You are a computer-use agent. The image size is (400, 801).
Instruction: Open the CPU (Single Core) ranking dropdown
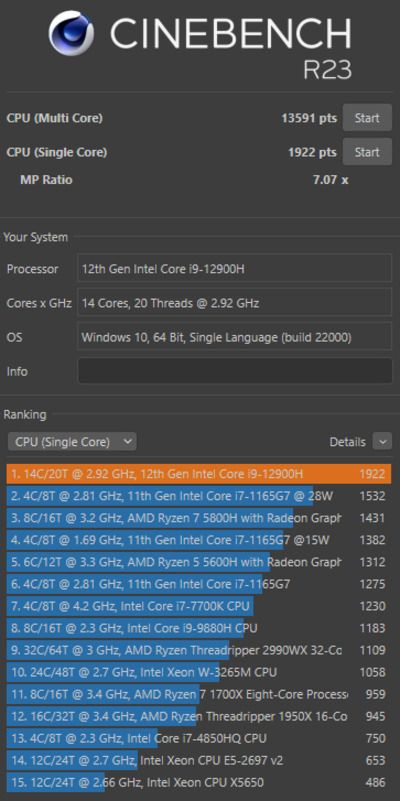point(72,442)
